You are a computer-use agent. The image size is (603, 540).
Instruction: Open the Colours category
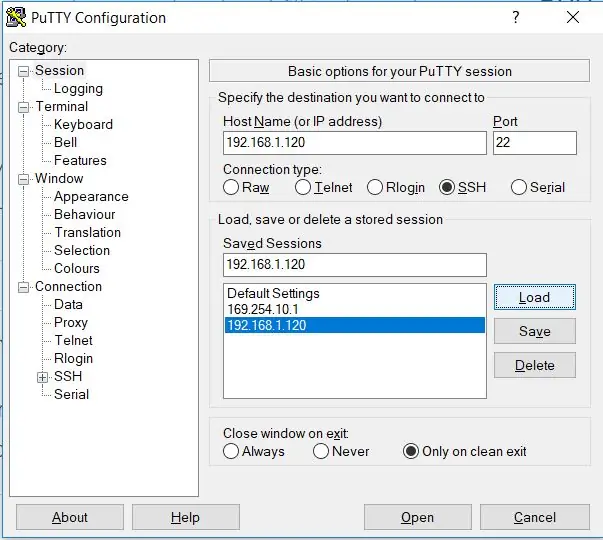(x=77, y=268)
